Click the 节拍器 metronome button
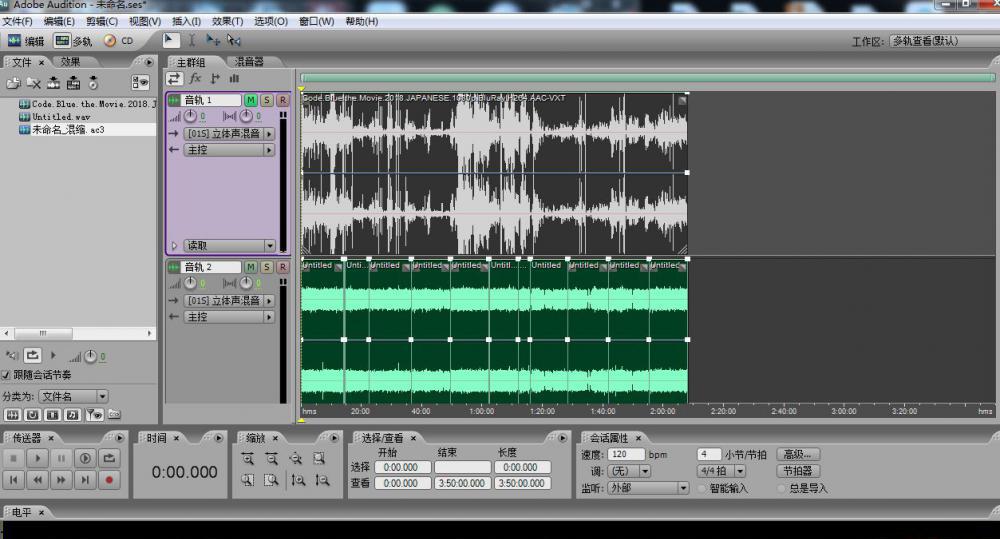1000x539 pixels. [798, 471]
